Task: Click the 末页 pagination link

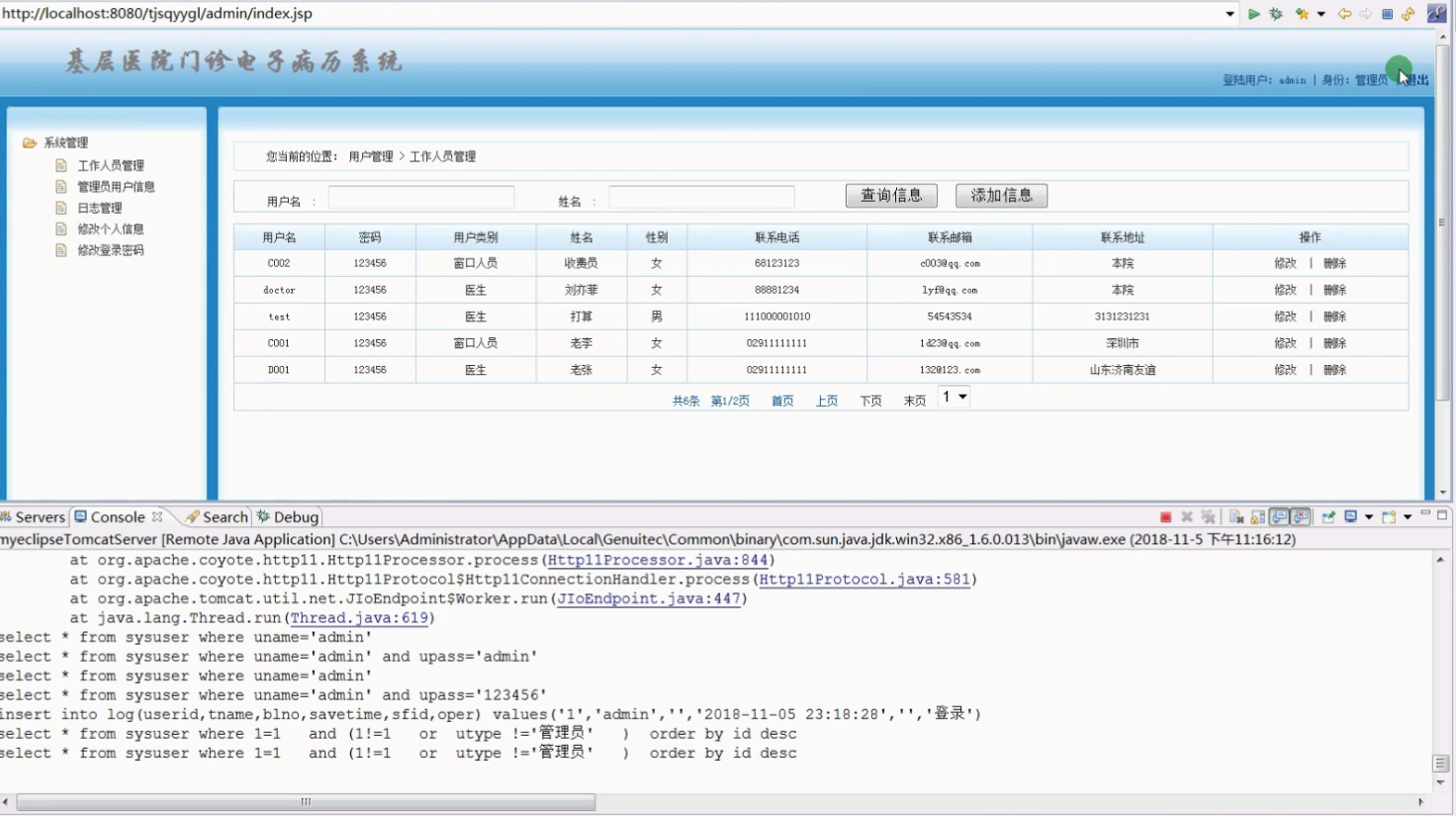Action: [x=915, y=401]
